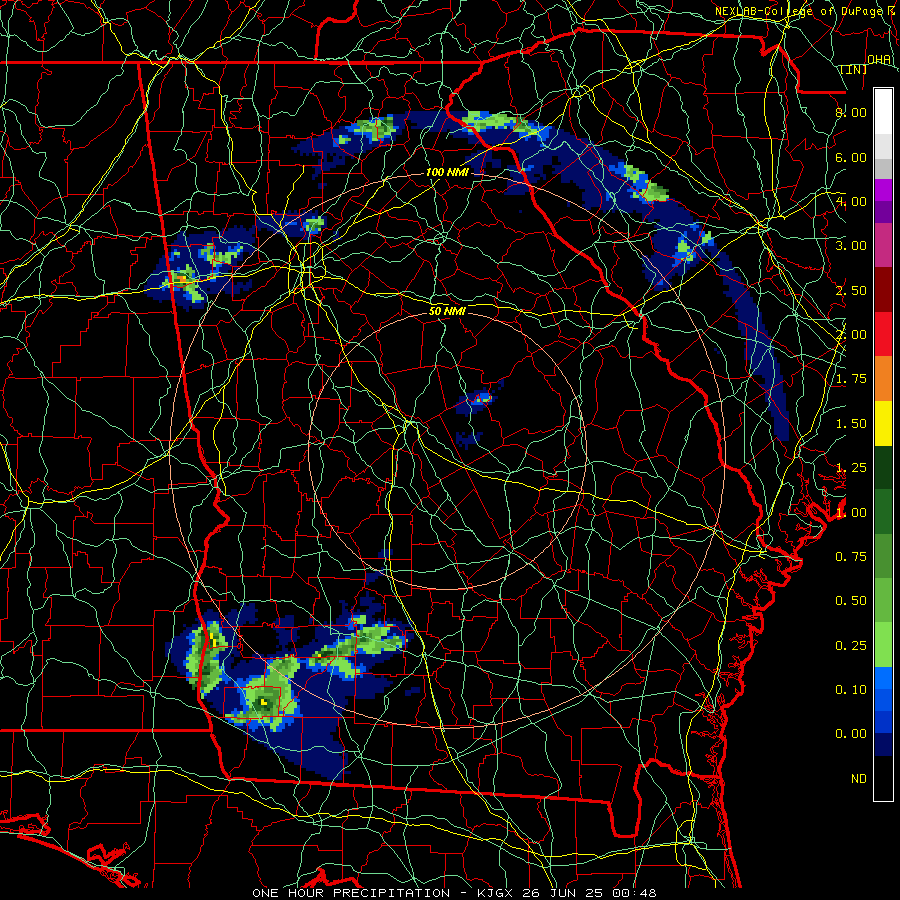Screen dimensions: 900x900
Task: Click the '0.00' legend value
Action: (851, 734)
